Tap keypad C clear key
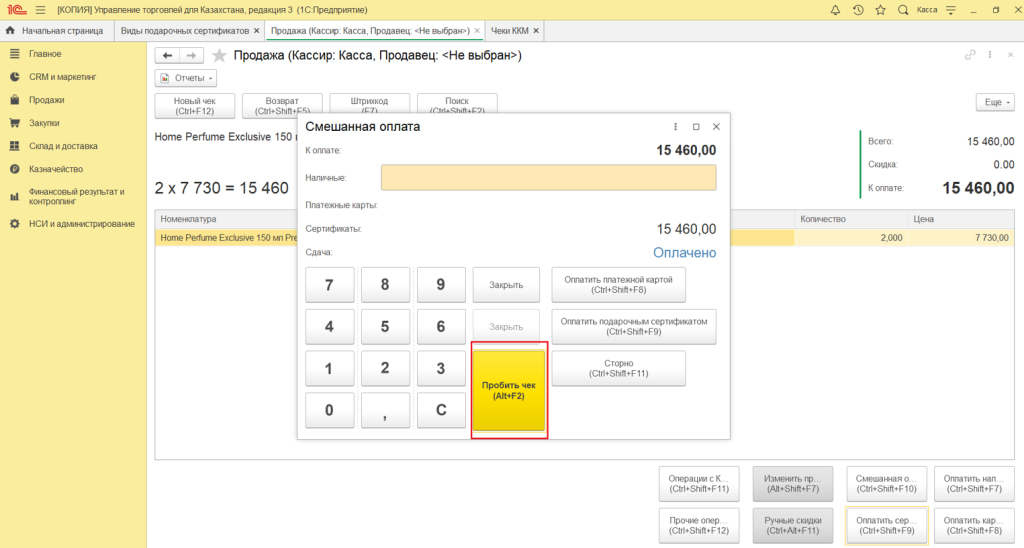1024x548 pixels. coord(441,410)
